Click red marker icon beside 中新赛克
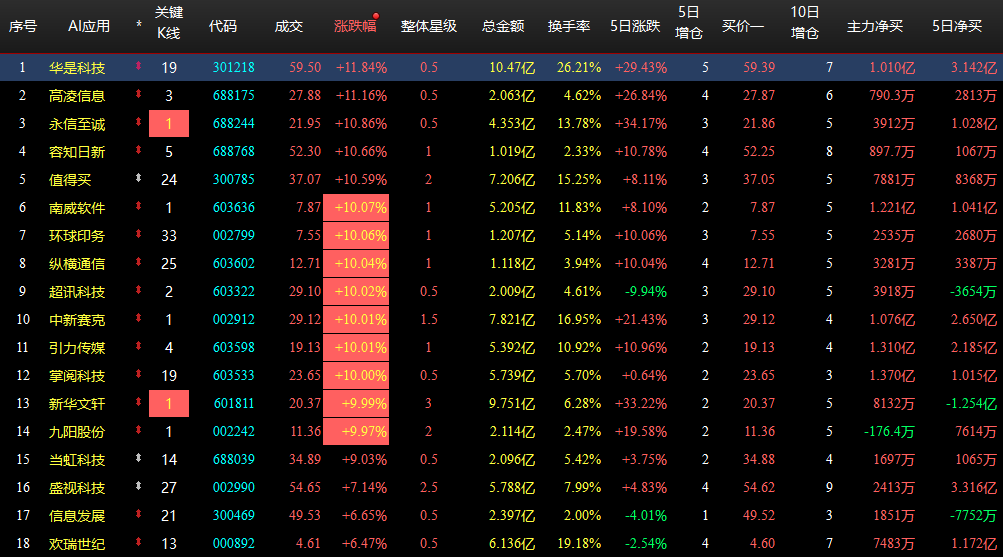 point(138,318)
